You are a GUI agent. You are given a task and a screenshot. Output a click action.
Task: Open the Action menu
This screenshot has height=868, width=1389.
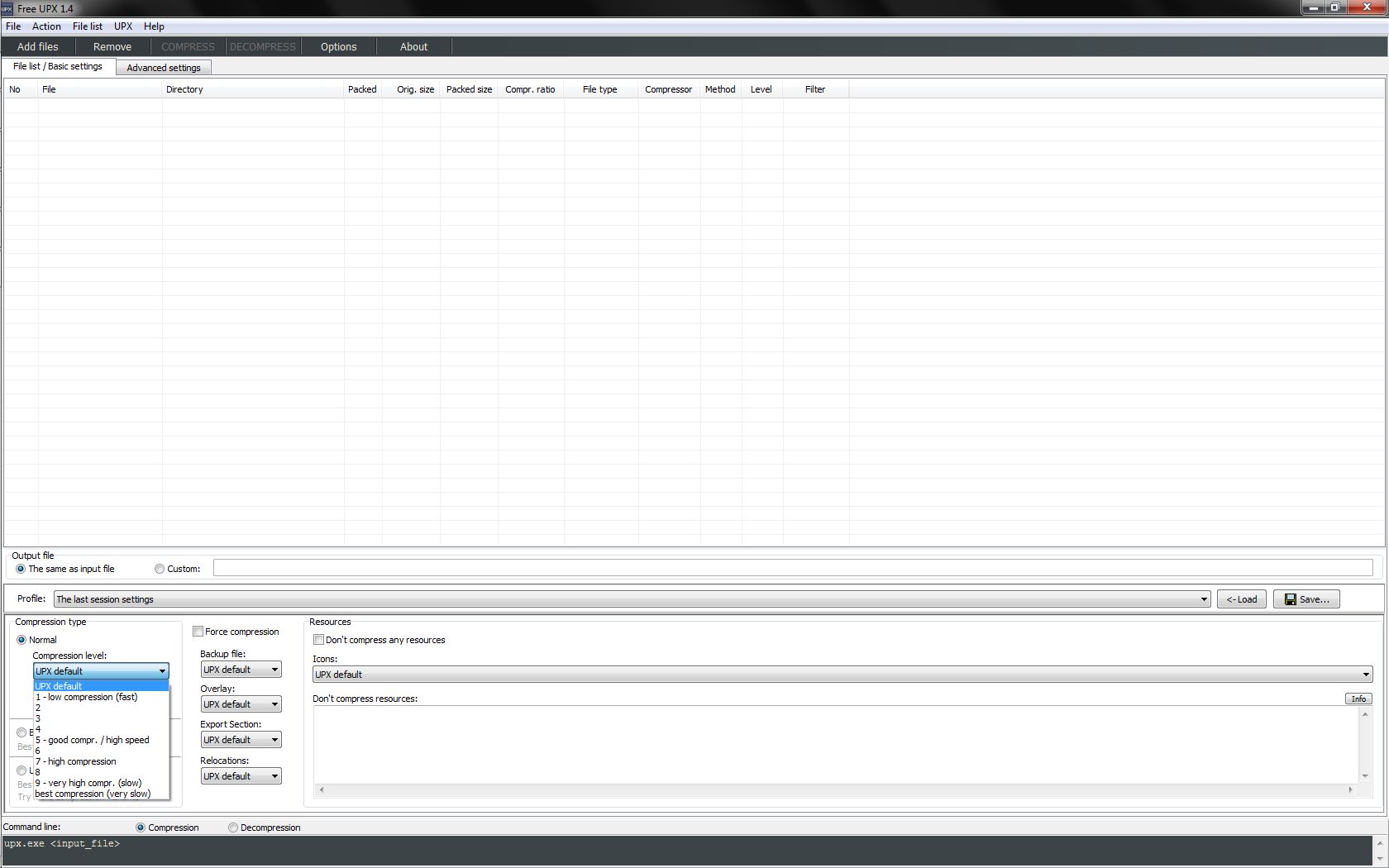(46, 26)
